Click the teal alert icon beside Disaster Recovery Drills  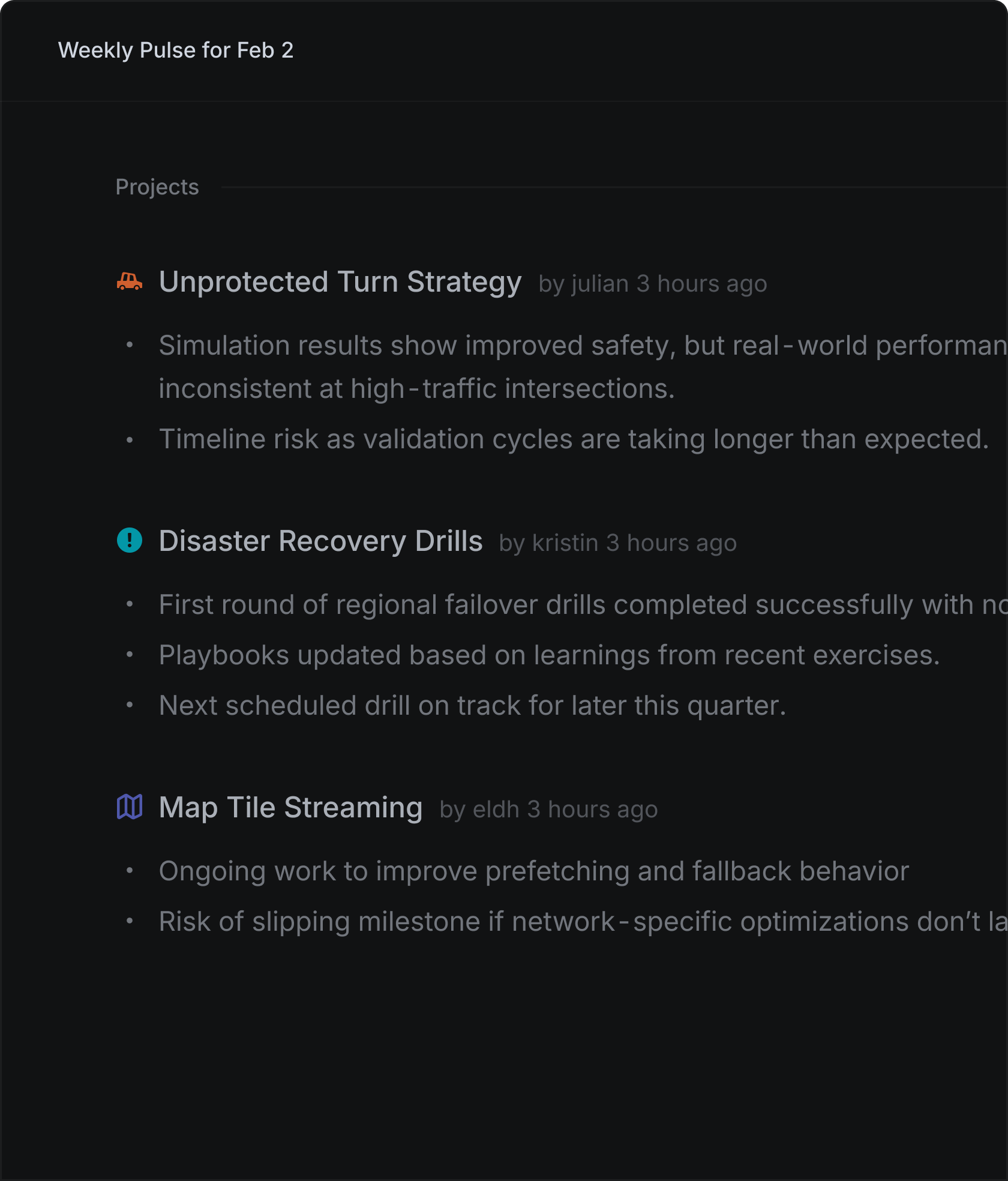coord(130,540)
